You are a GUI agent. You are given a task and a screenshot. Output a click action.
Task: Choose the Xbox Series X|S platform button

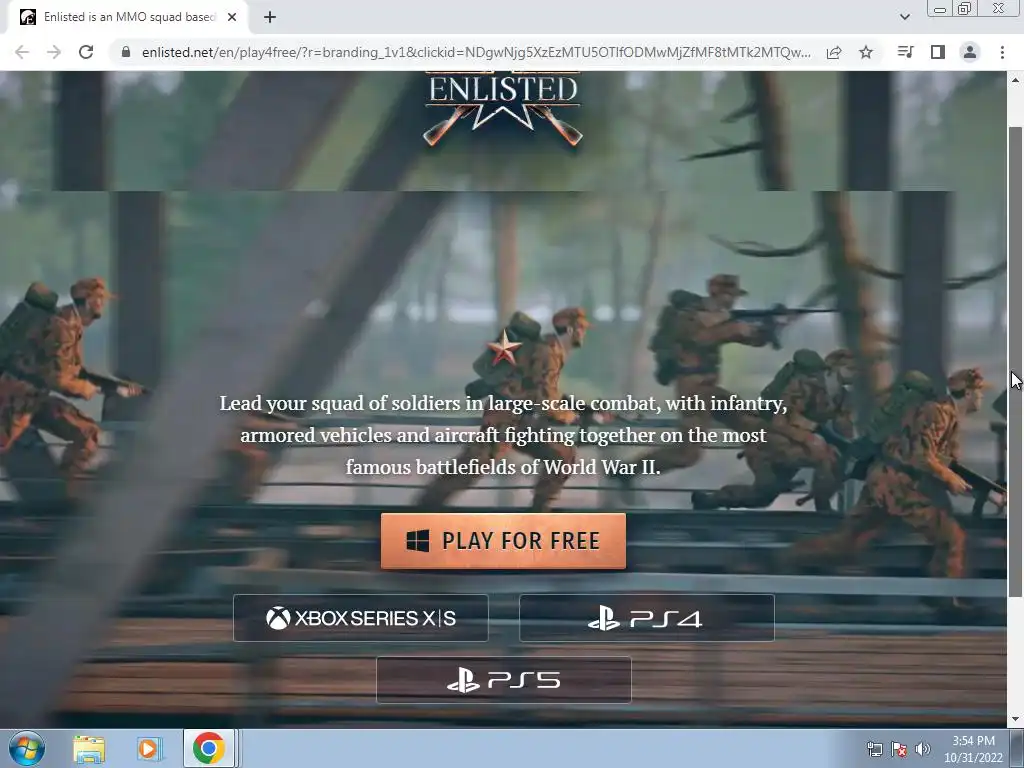pyautogui.click(x=360, y=618)
